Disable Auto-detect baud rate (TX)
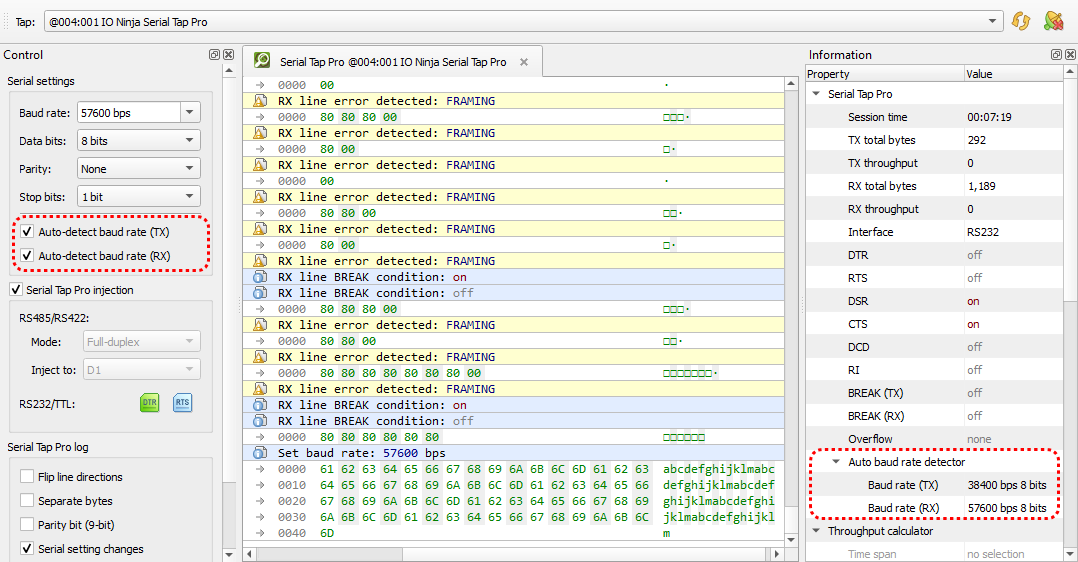 (x=27, y=232)
